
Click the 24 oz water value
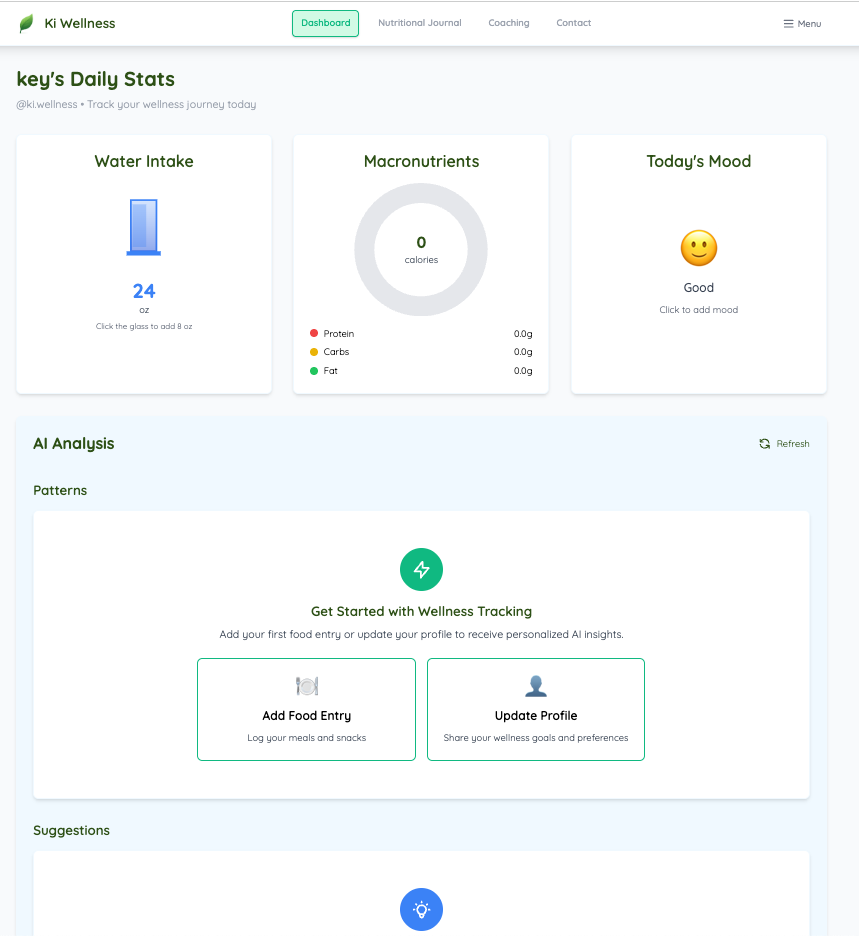click(144, 291)
